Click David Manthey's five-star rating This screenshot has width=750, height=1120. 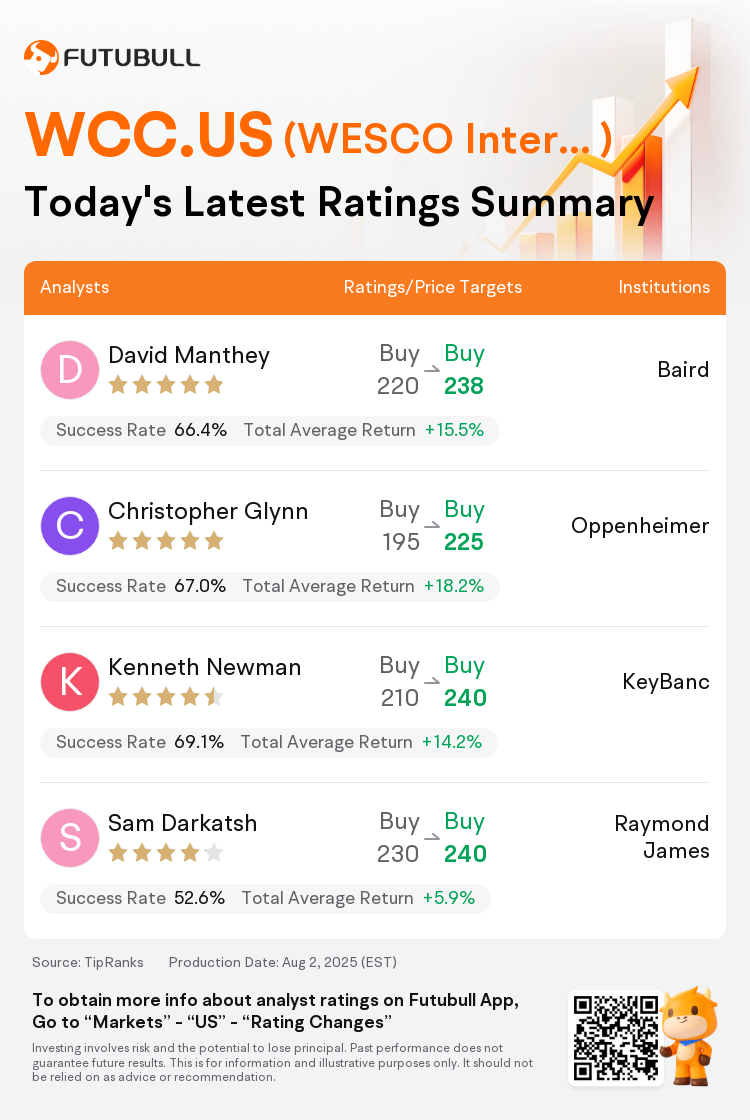tap(166, 386)
